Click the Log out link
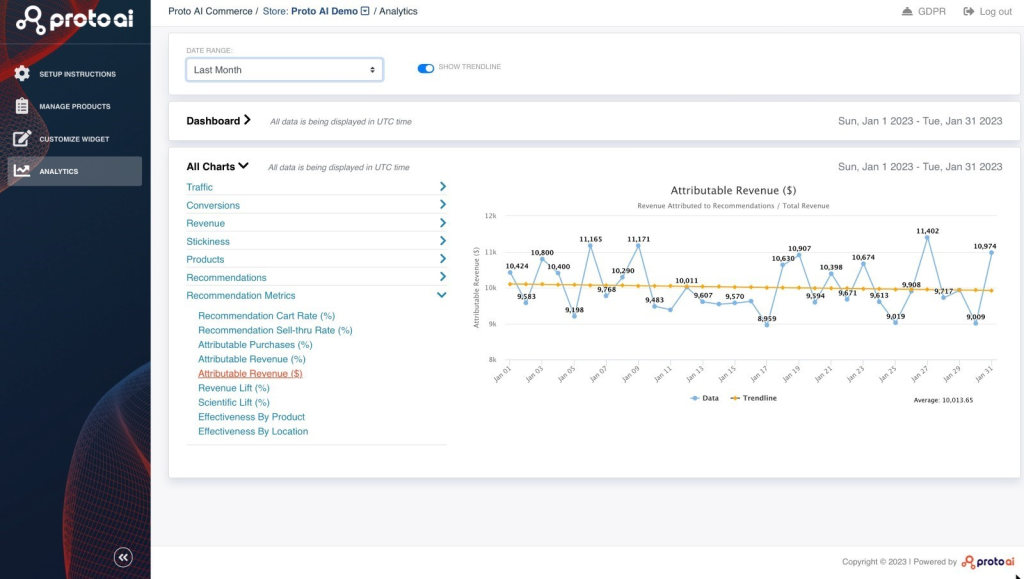The image size is (1024, 579). click(995, 11)
